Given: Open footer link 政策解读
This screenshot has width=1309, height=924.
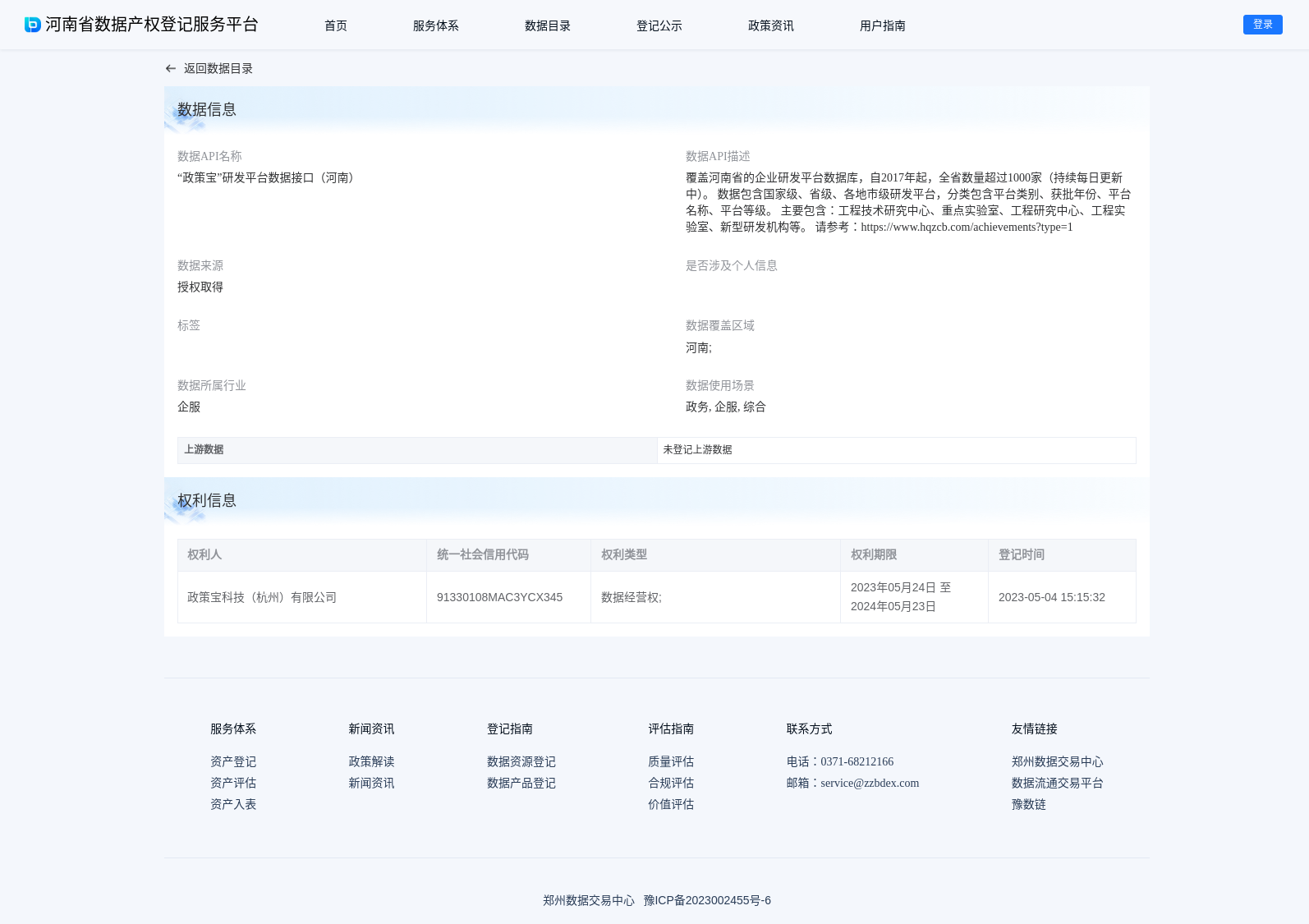Looking at the screenshot, I should 371,762.
